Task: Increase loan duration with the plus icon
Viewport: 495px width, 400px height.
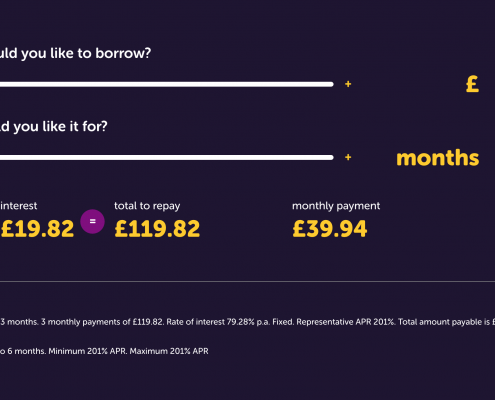Action: (348, 157)
